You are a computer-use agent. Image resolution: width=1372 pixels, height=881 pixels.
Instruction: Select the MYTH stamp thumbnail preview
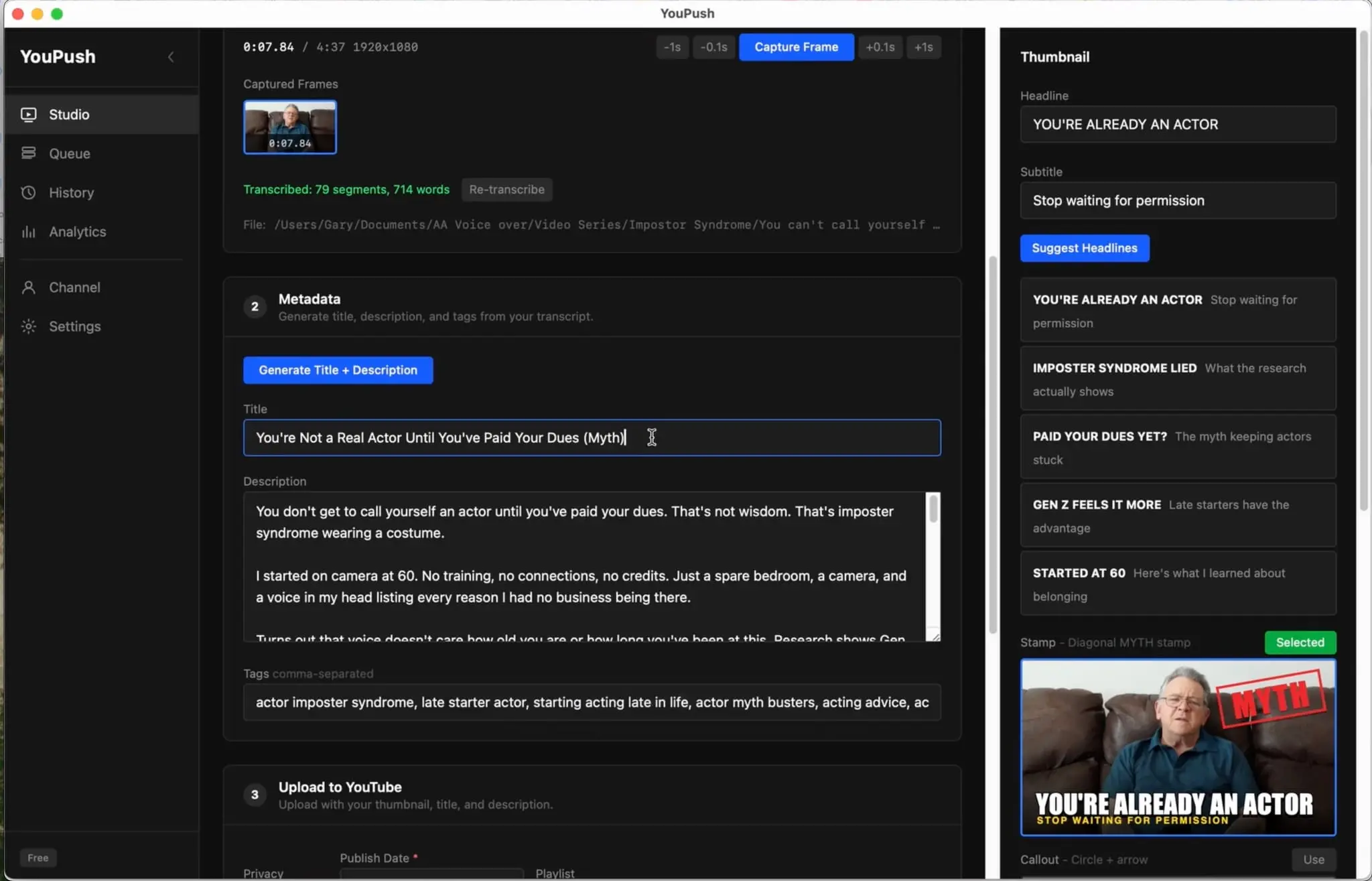coord(1178,748)
